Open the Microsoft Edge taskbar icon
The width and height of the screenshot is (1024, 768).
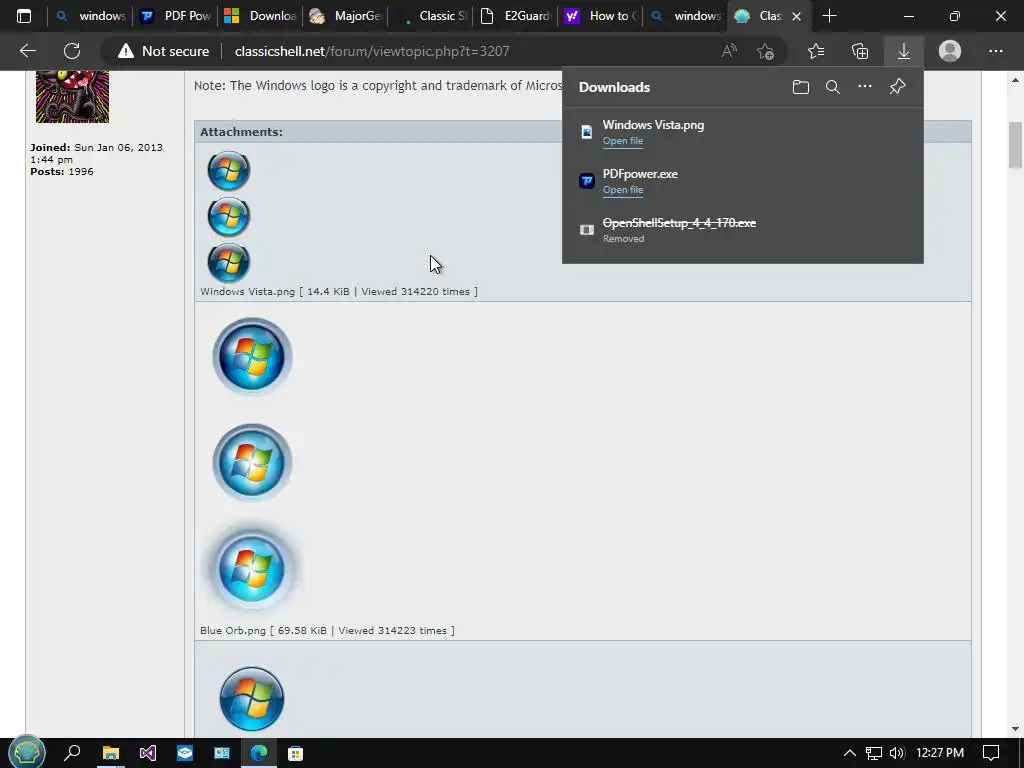tap(259, 753)
